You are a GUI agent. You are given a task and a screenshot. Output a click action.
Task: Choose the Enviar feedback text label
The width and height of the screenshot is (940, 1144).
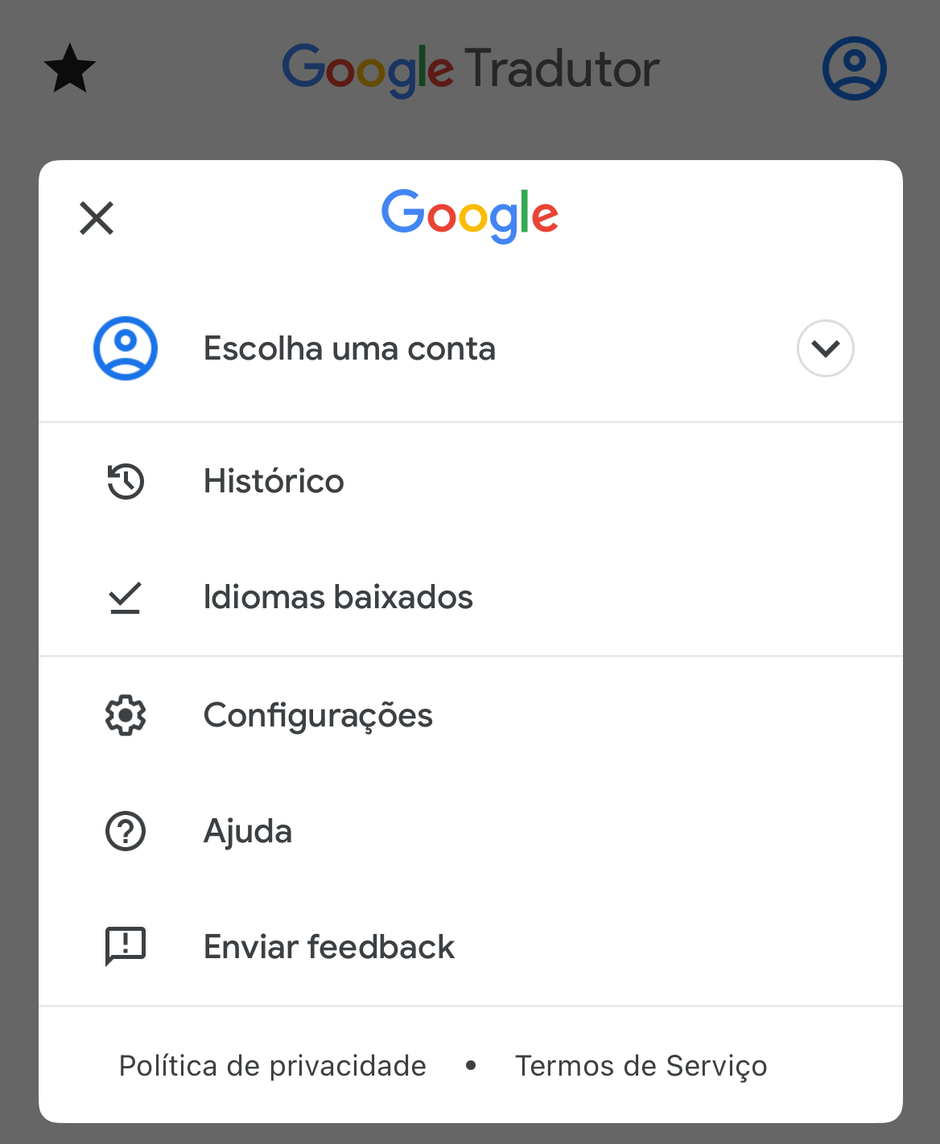click(328, 947)
